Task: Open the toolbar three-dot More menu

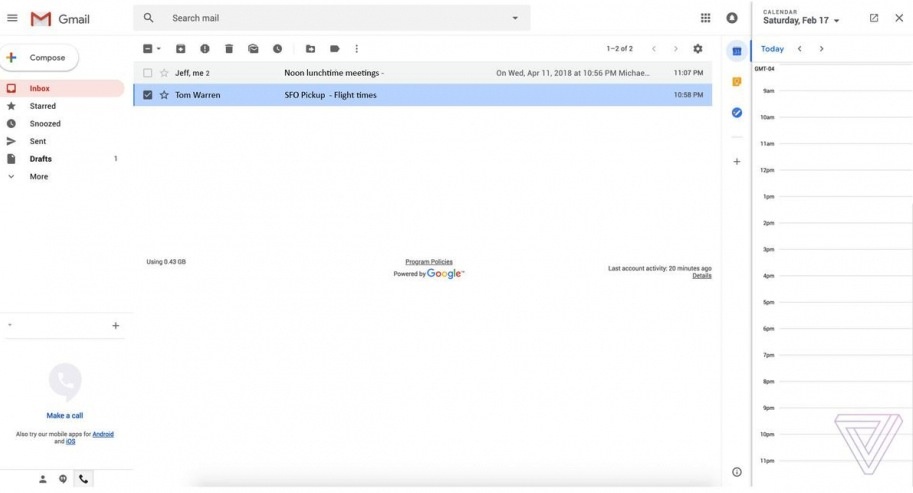Action: [356, 49]
